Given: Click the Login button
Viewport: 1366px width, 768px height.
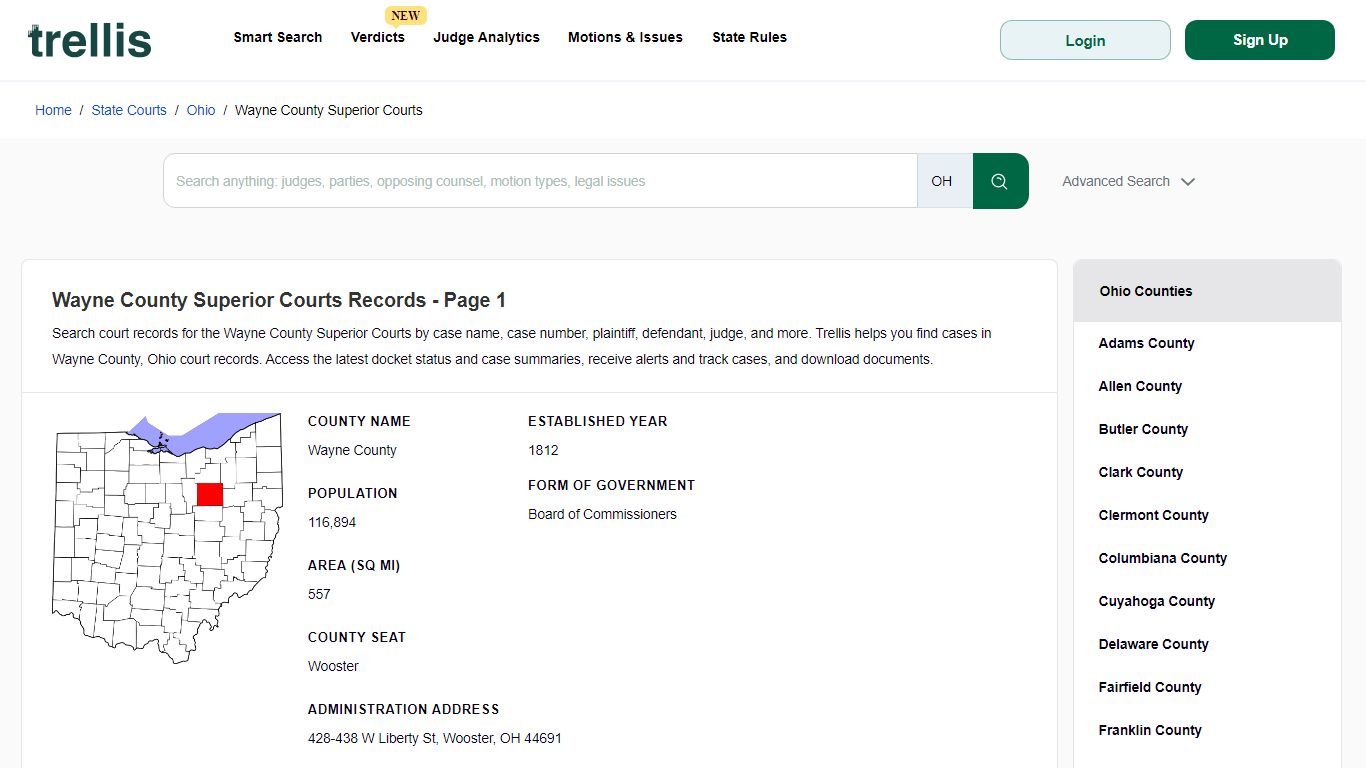Looking at the screenshot, I should 1085,40.
